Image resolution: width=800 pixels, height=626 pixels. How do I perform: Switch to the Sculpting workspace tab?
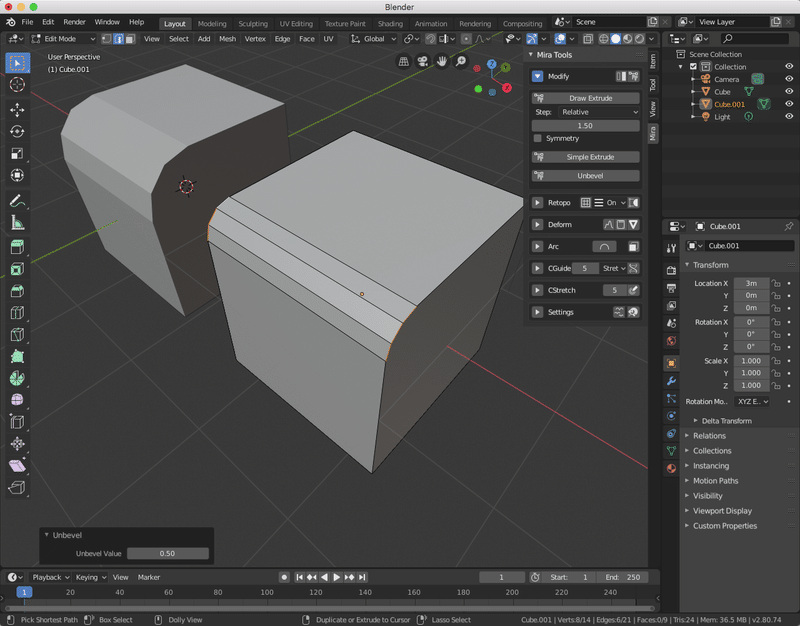(252, 23)
